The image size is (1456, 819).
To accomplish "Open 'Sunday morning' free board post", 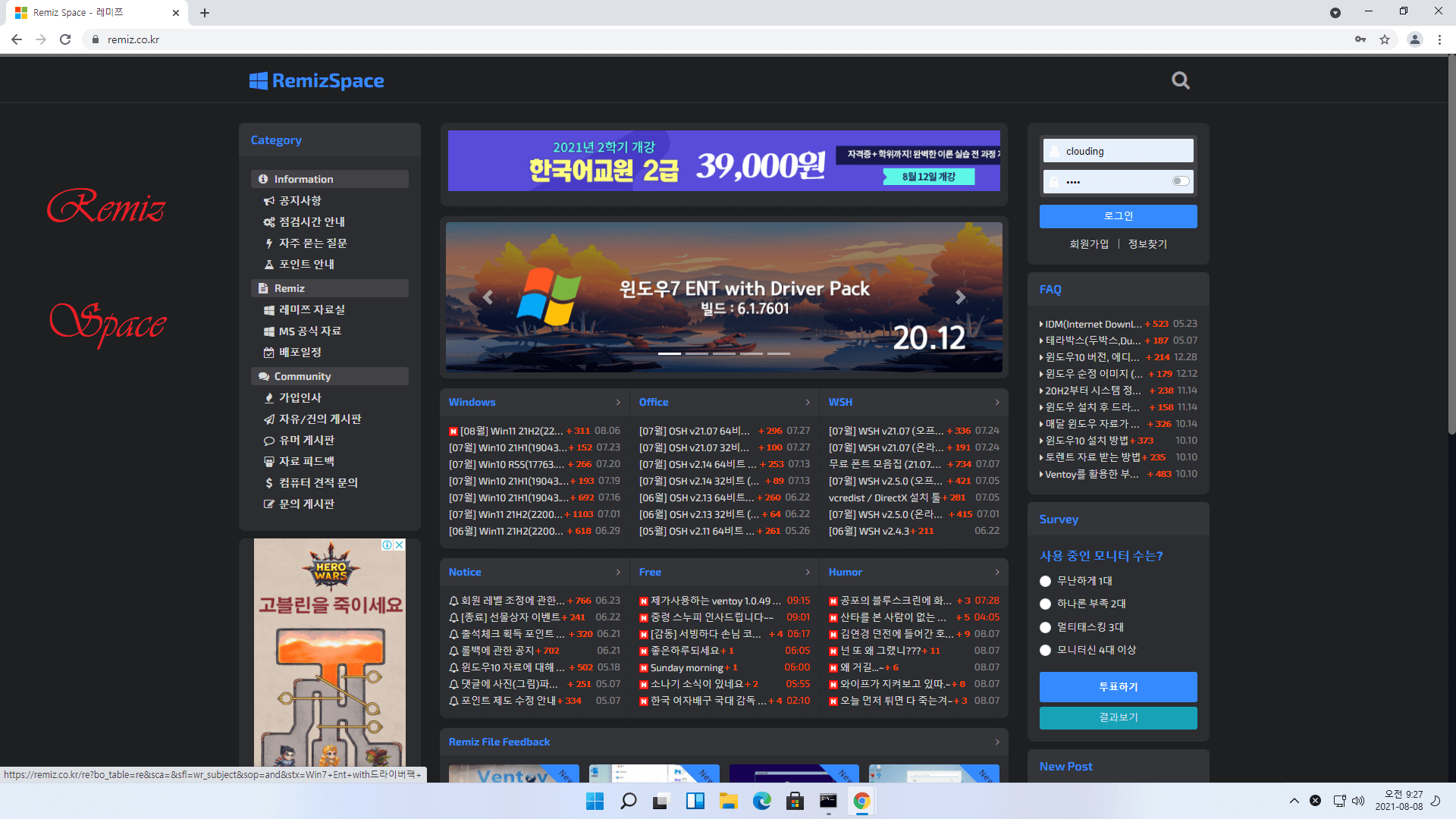I will [x=686, y=668].
